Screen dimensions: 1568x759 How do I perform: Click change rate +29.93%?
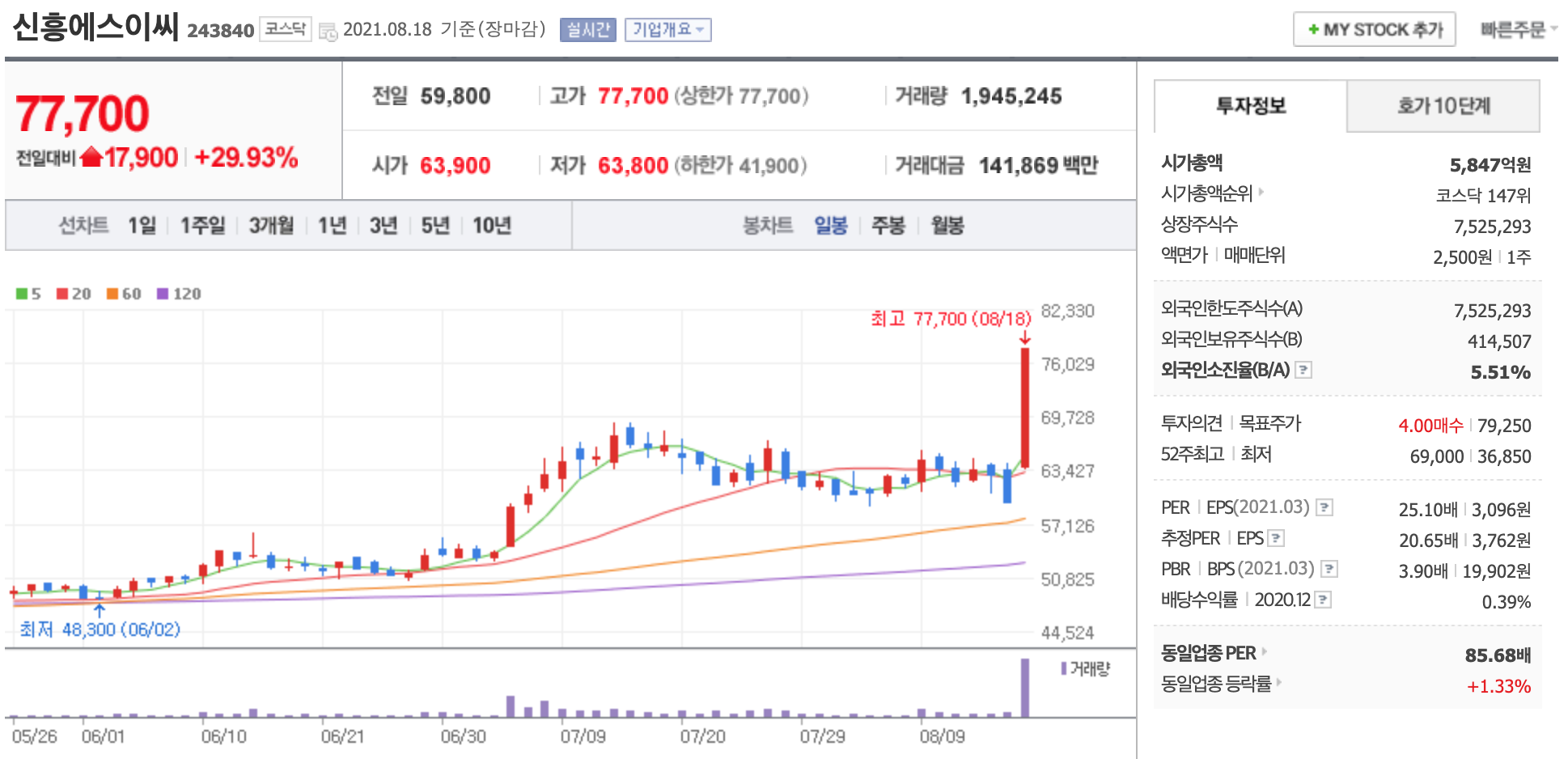(246, 157)
